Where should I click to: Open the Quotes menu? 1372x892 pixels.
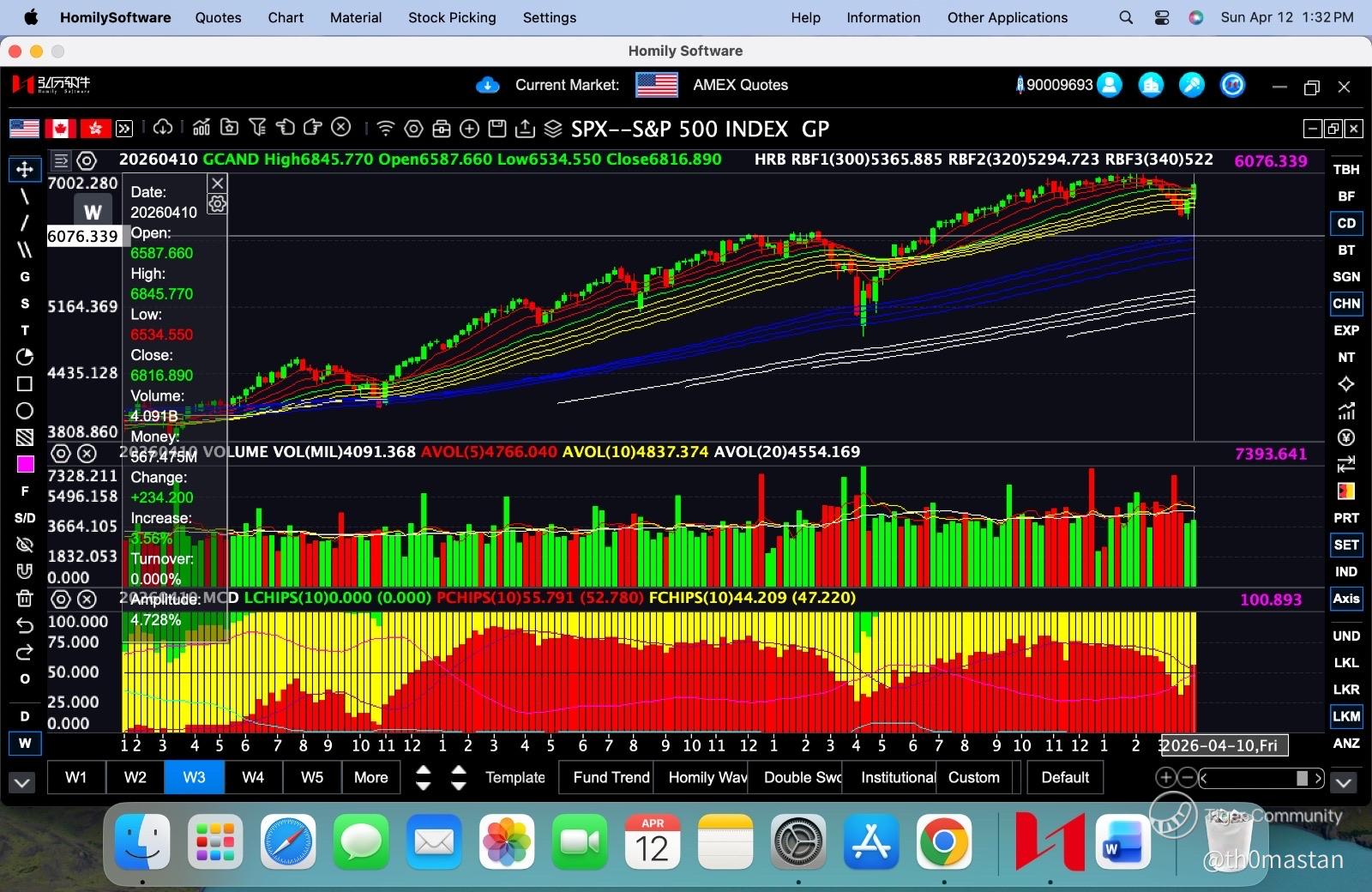point(218,17)
